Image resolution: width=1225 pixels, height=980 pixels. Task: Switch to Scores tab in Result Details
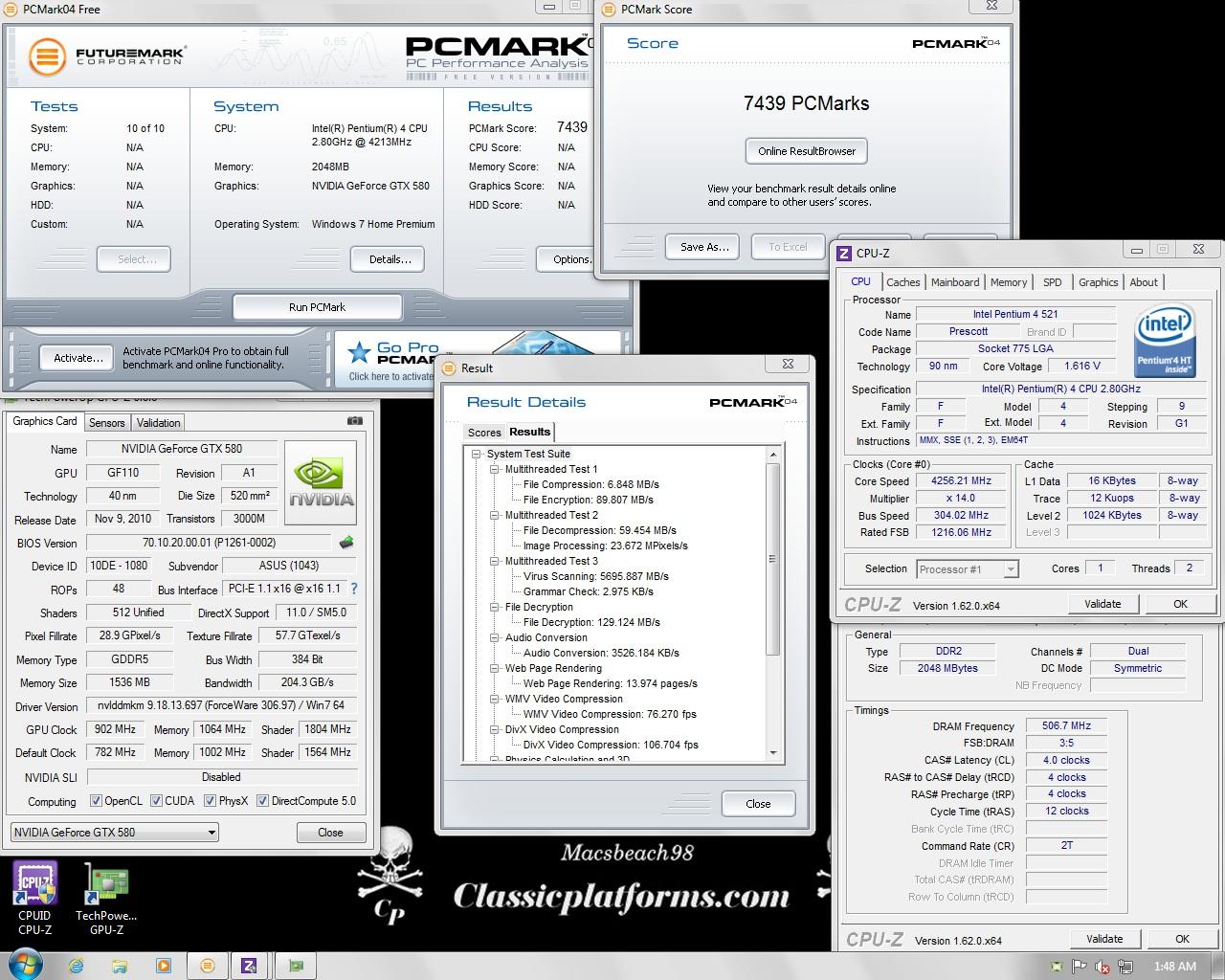pos(484,433)
